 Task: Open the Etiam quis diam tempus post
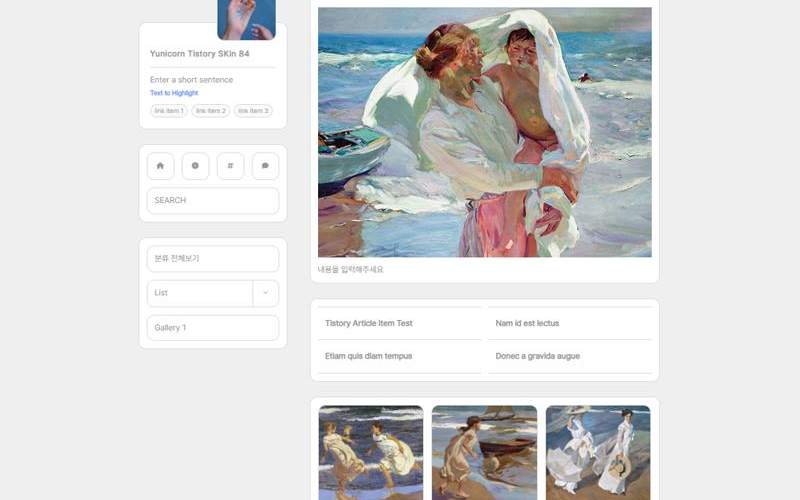tap(369, 356)
